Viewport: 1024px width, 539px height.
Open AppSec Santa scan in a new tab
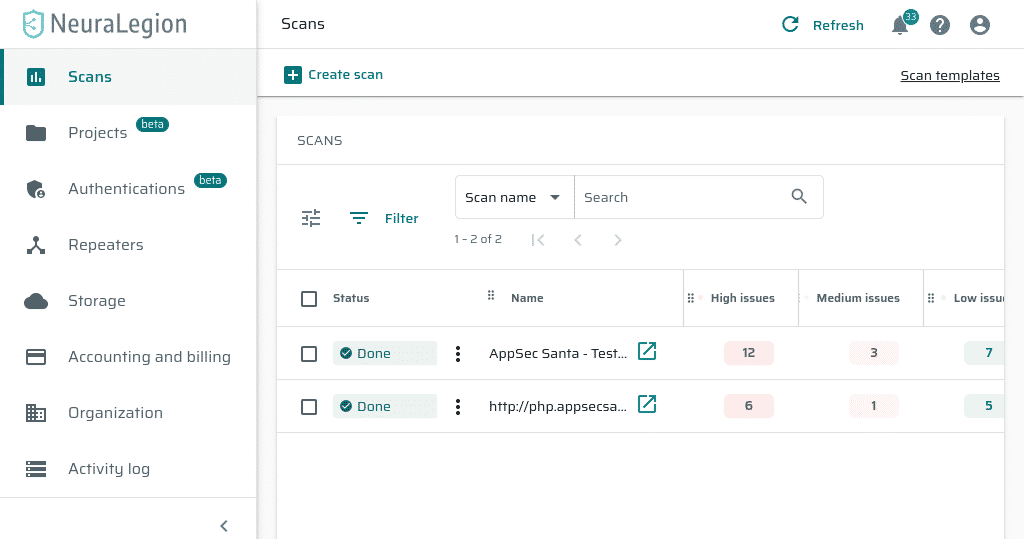coord(647,351)
